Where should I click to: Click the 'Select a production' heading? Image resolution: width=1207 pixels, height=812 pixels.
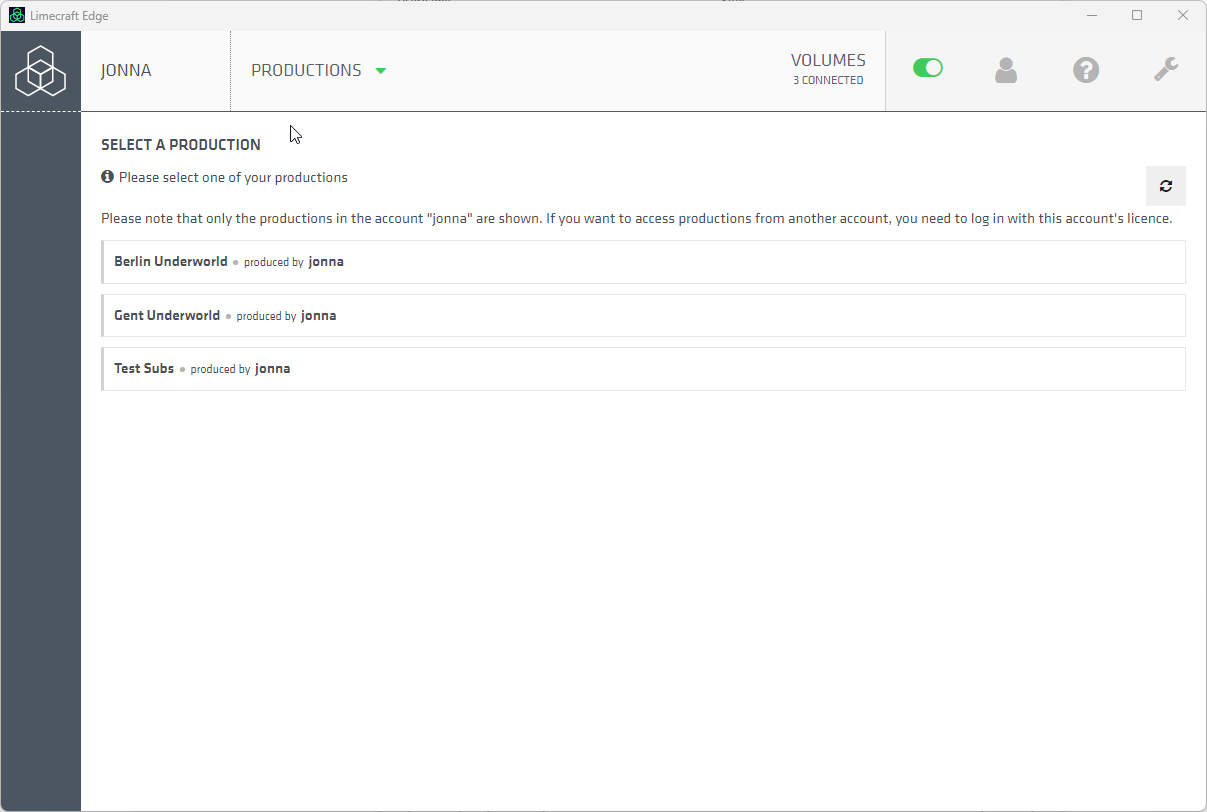(x=181, y=145)
